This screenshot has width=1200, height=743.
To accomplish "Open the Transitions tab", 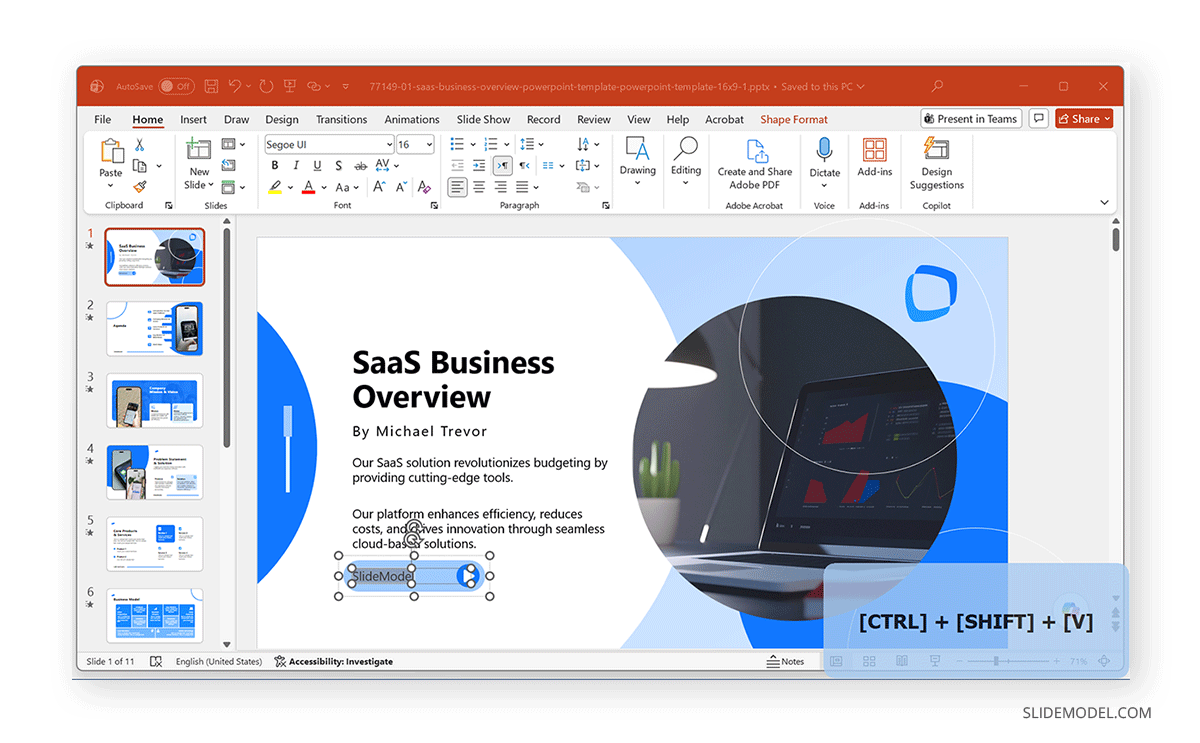I will tap(342, 119).
